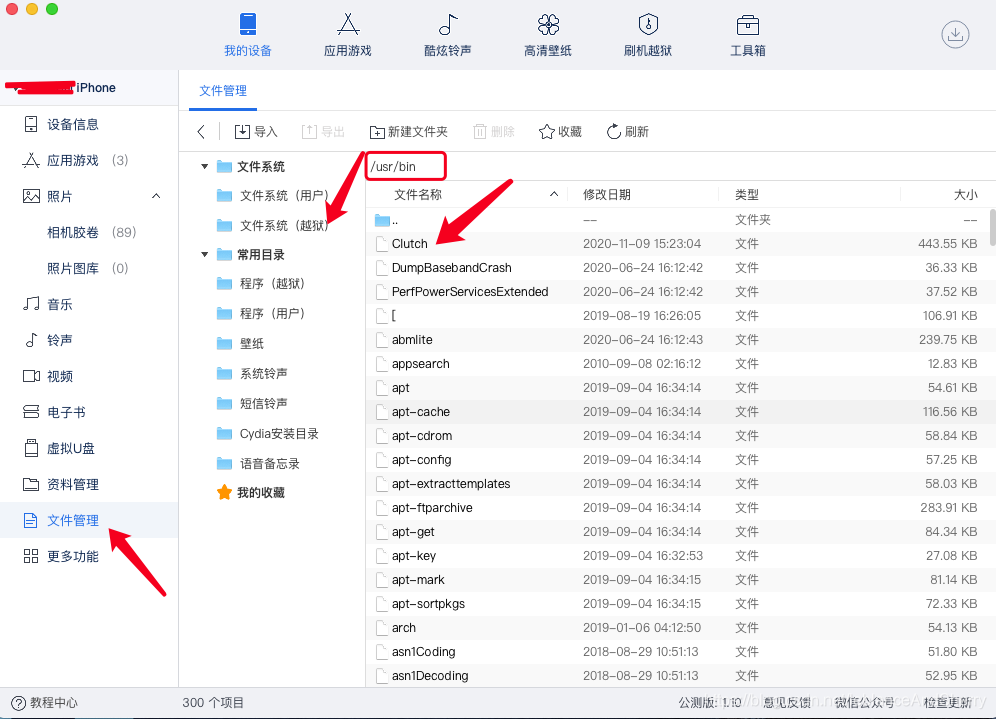Click the /usr/bin path input field

click(x=405, y=165)
